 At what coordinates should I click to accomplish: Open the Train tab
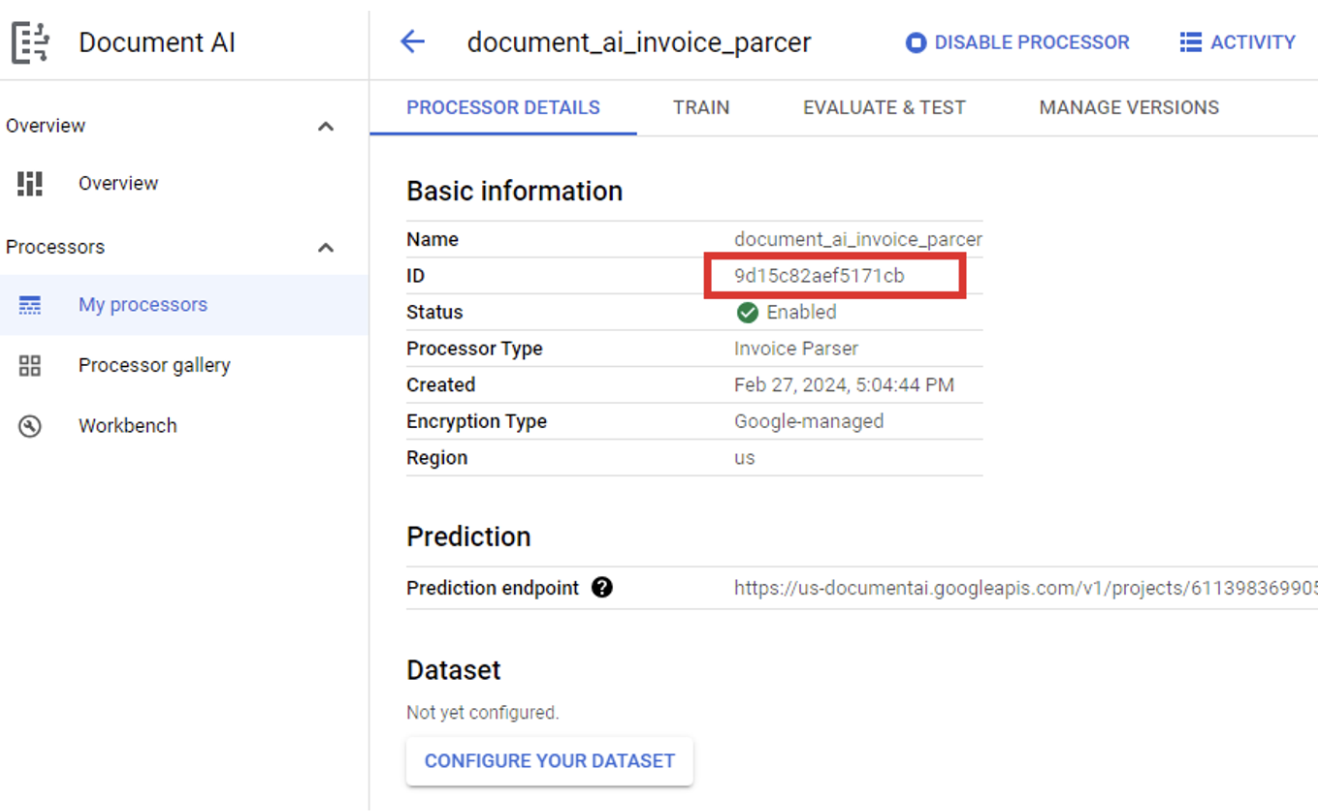point(701,108)
